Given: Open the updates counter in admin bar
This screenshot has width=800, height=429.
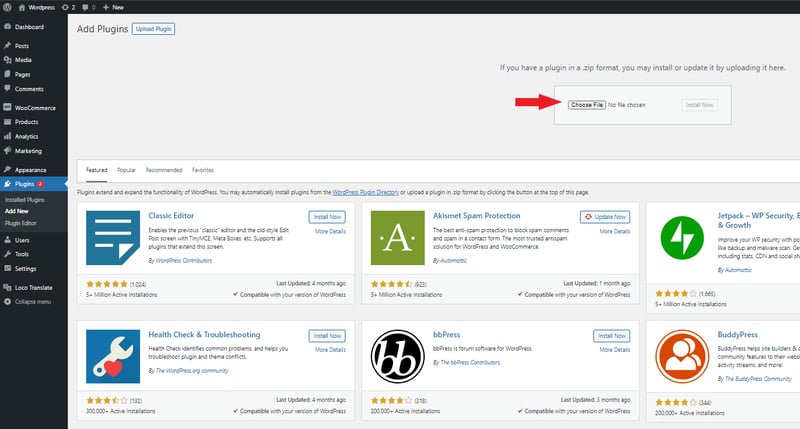Looking at the screenshot, I should [68, 7].
